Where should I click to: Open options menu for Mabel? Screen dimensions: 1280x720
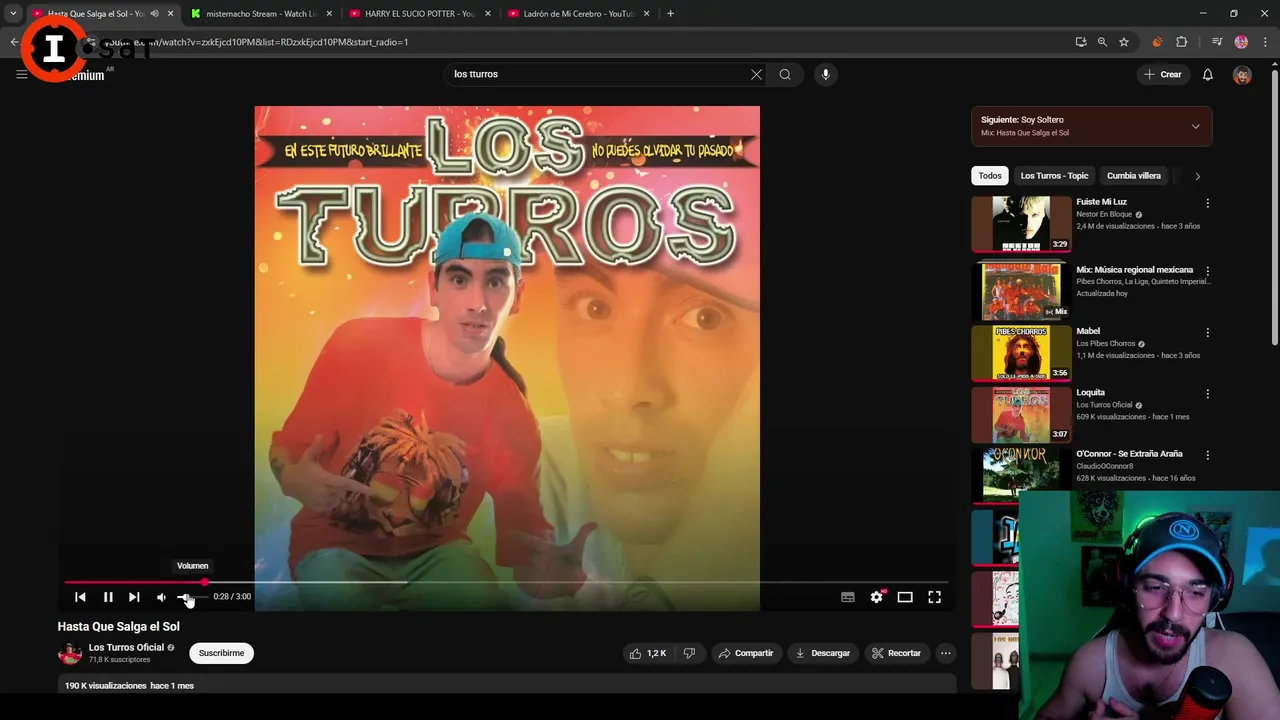[1207, 332]
